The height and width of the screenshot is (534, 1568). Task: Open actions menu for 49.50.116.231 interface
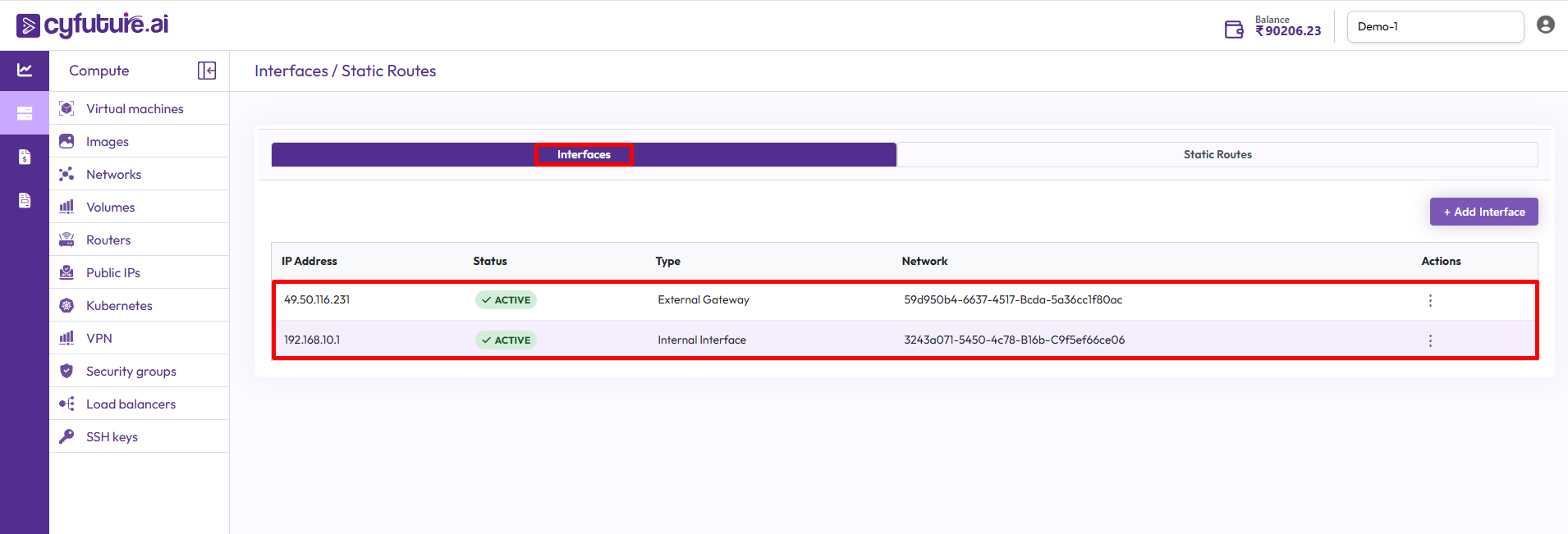(x=1429, y=300)
